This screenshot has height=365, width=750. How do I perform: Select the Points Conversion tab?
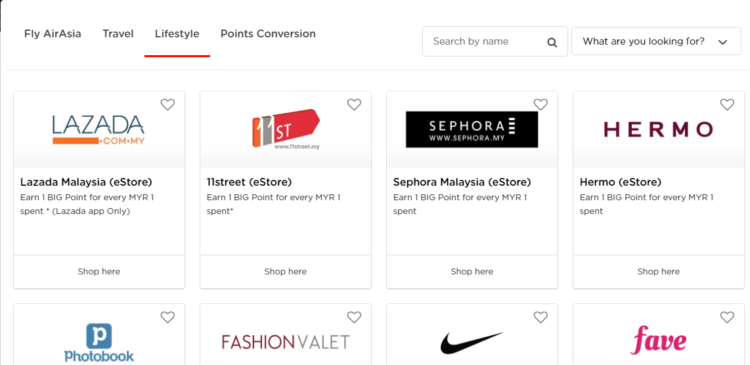(x=268, y=34)
